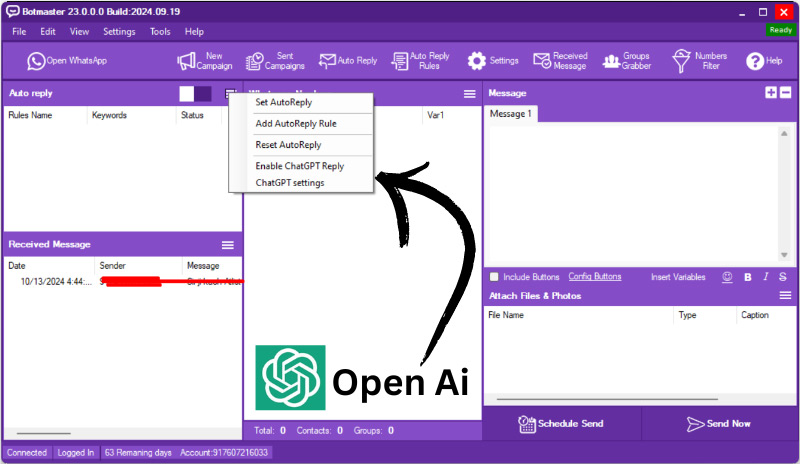
Task: Switch to the Message 1 tab
Action: 510,114
